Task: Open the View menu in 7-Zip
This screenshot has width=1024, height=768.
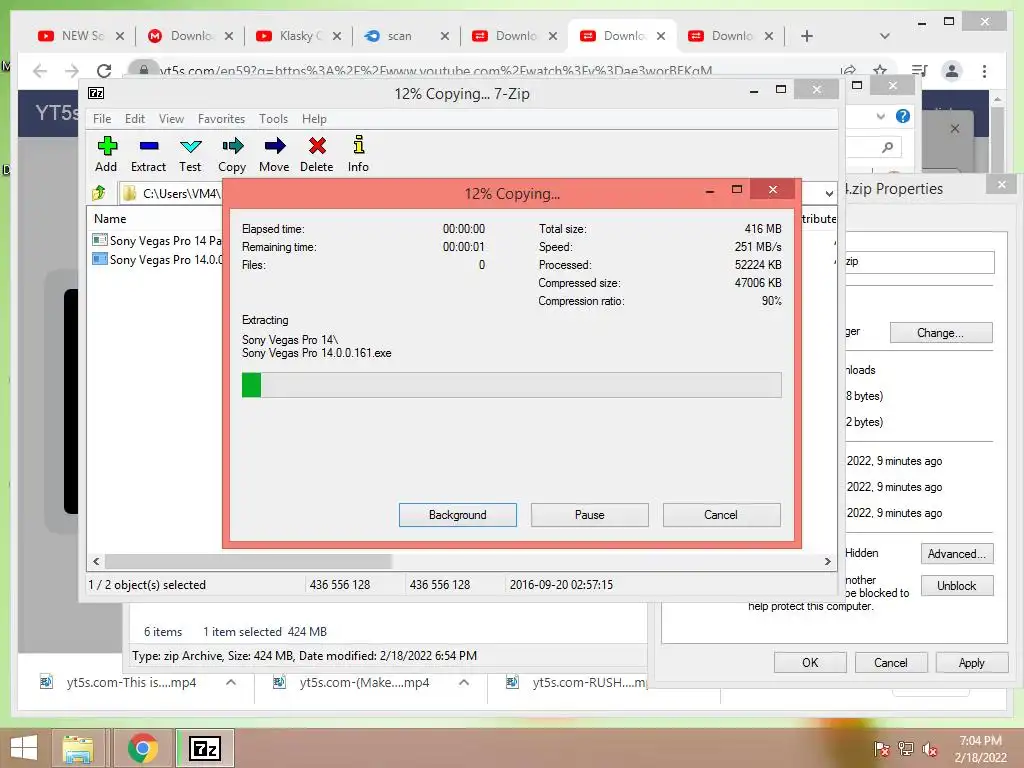Action: point(171,119)
